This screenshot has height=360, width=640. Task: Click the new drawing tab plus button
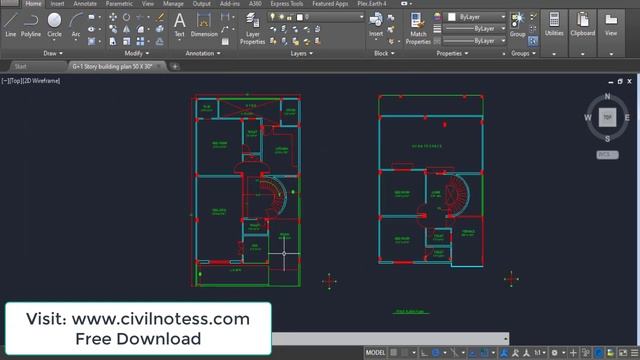point(175,67)
